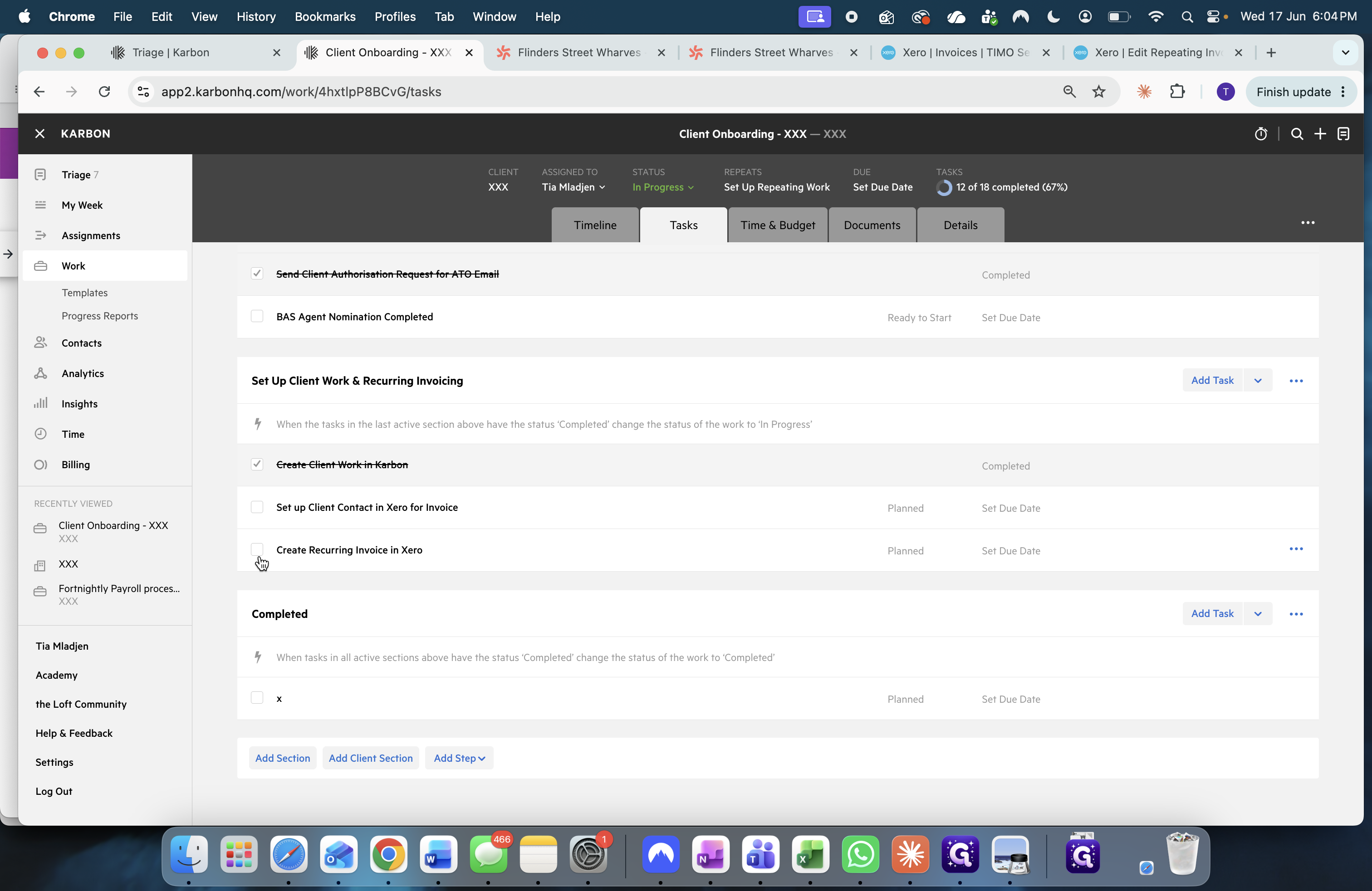Uncheck Create Client Work in Karbon task
Image resolution: width=1372 pixels, height=891 pixels.
pos(257,465)
